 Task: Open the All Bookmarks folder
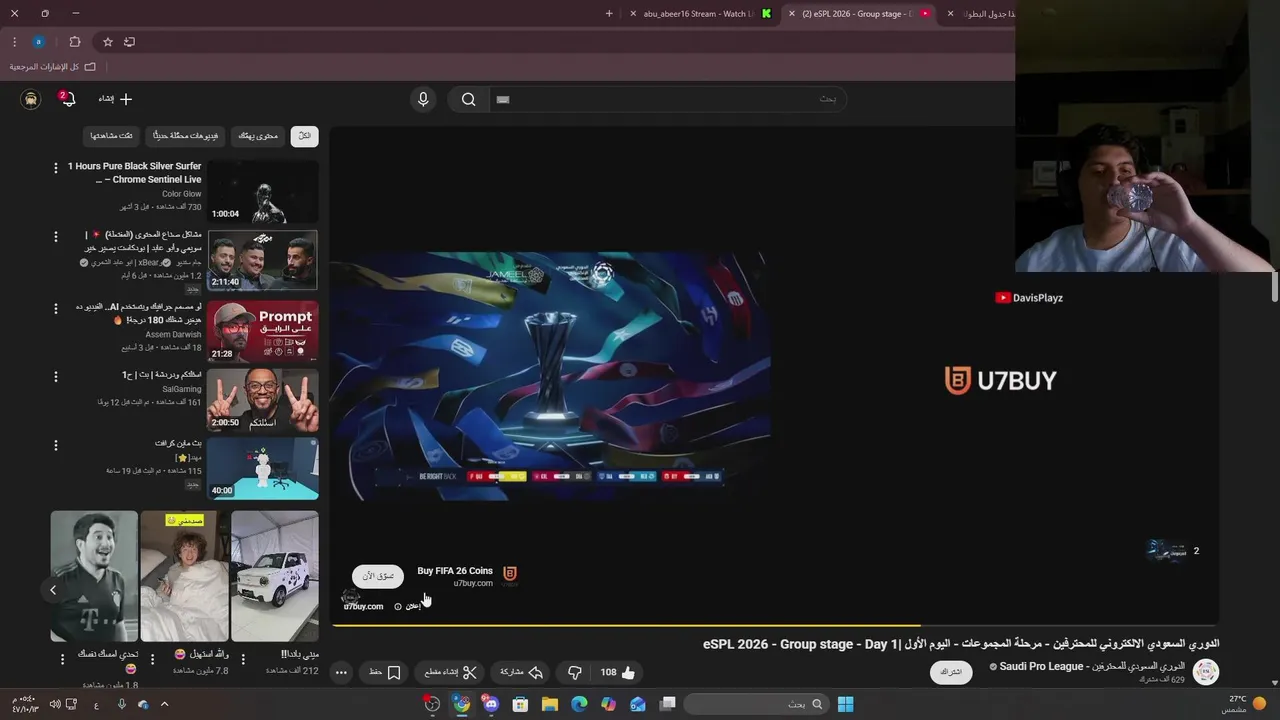53,67
